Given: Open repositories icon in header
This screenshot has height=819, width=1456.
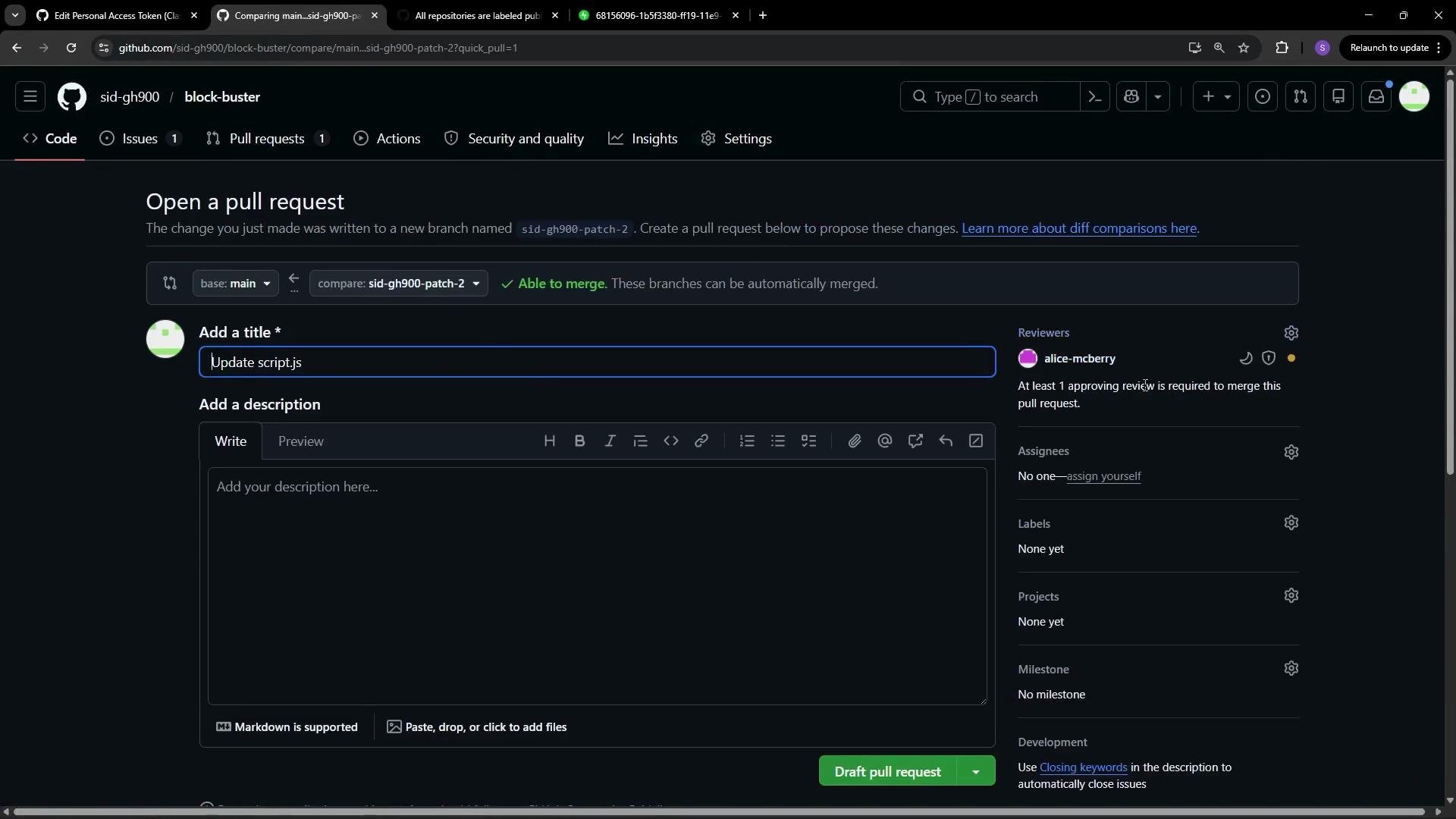Looking at the screenshot, I should (1338, 97).
